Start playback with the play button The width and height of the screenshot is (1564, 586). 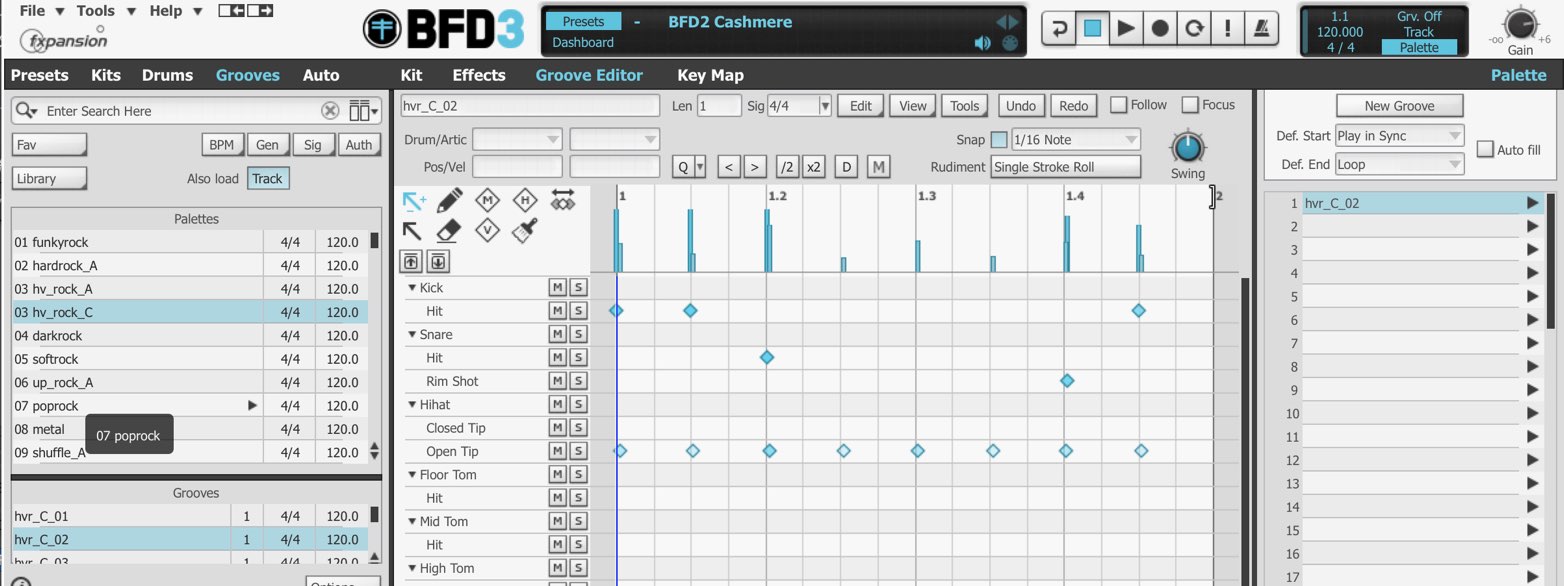click(x=1126, y=28)
